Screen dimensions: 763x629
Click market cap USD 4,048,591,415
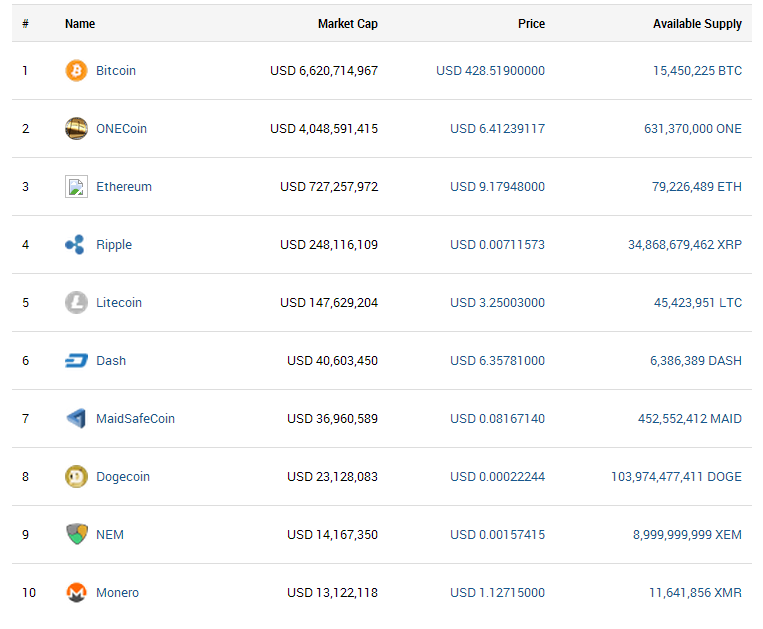324,128
